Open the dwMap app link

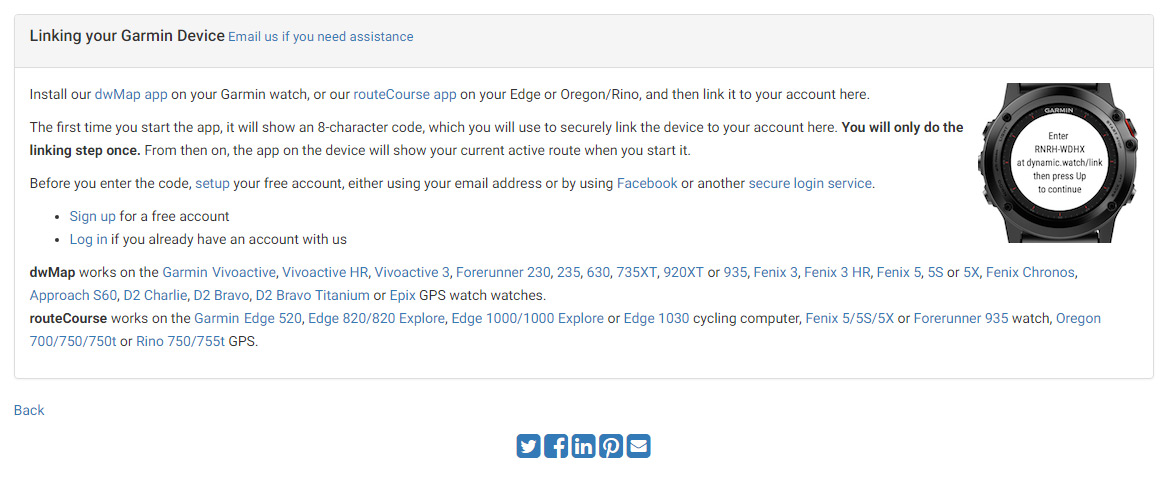click(131, 94)
